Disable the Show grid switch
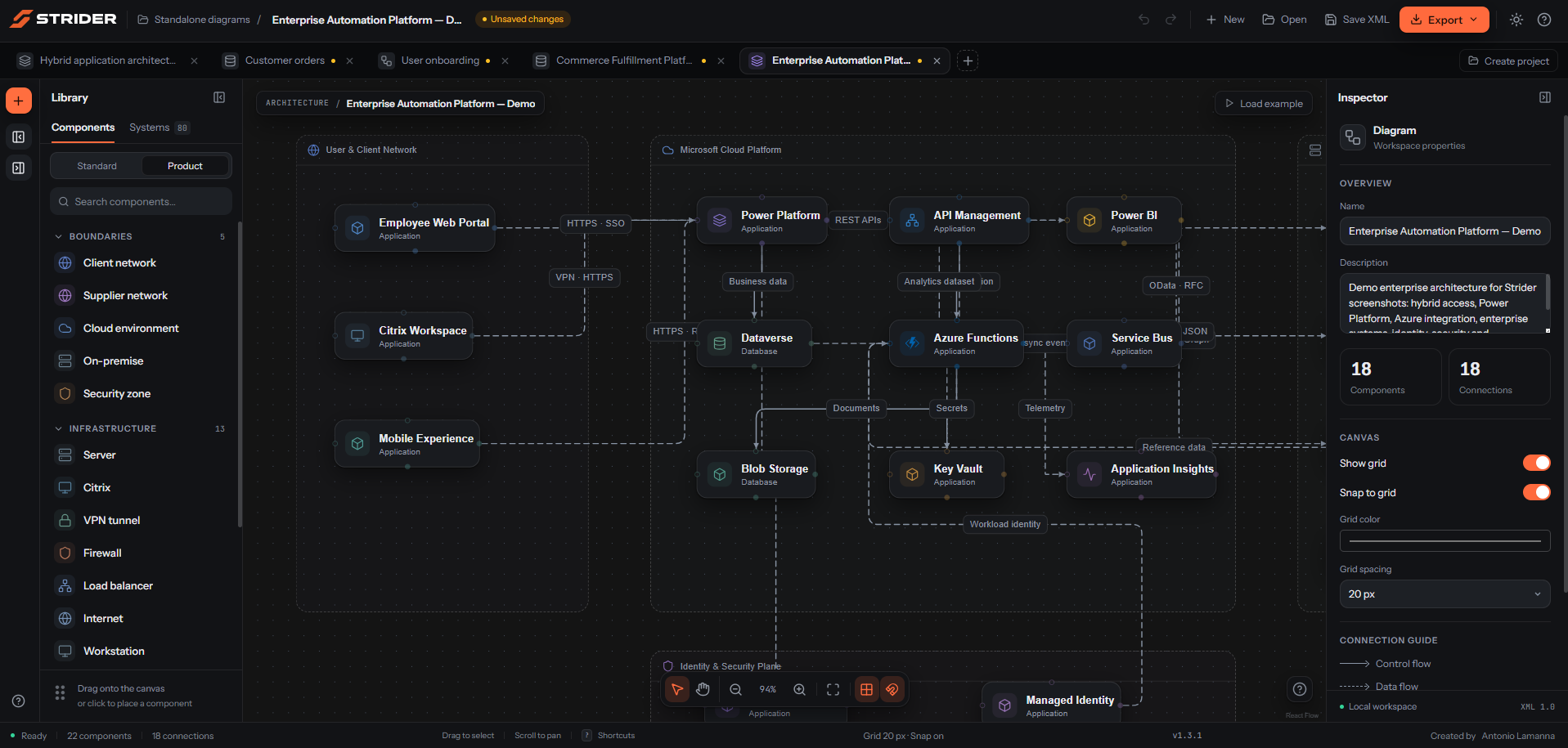The image size is (1568, 748). click(x=1536, y=464)
